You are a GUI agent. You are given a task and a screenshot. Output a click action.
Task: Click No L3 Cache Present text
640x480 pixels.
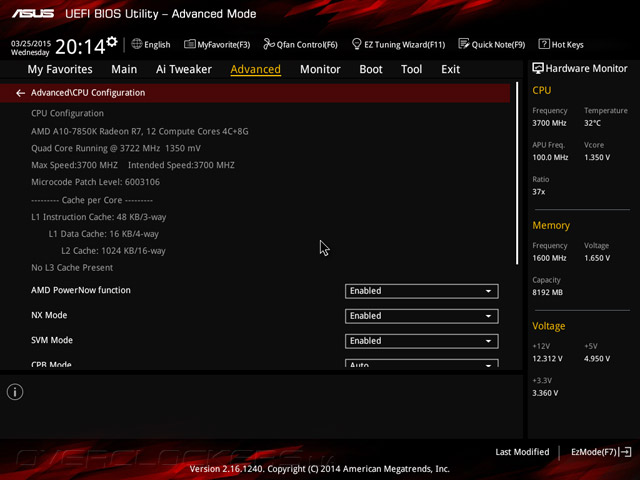(72, 268)
